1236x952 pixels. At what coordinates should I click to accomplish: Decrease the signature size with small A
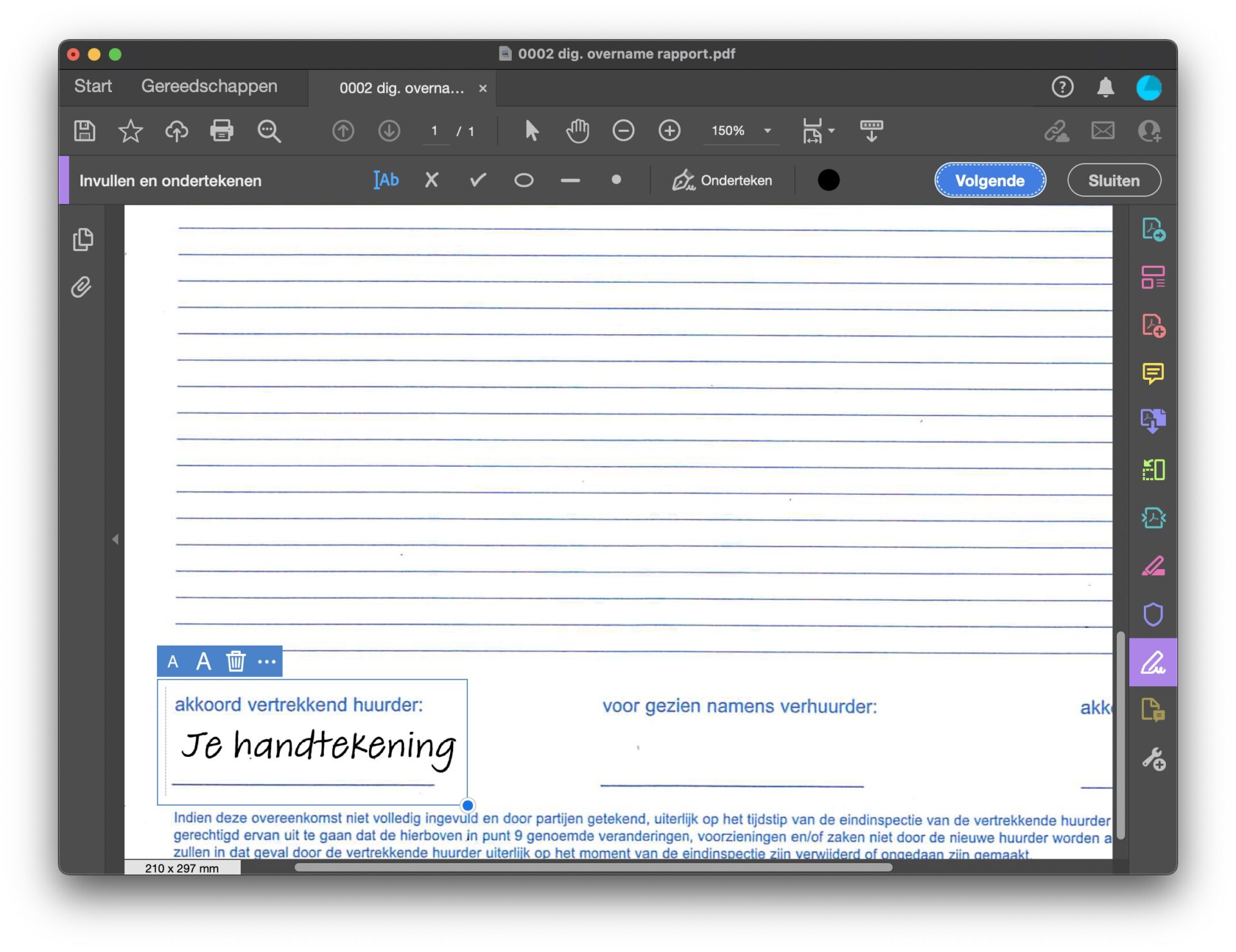click(x=173, y=662)
